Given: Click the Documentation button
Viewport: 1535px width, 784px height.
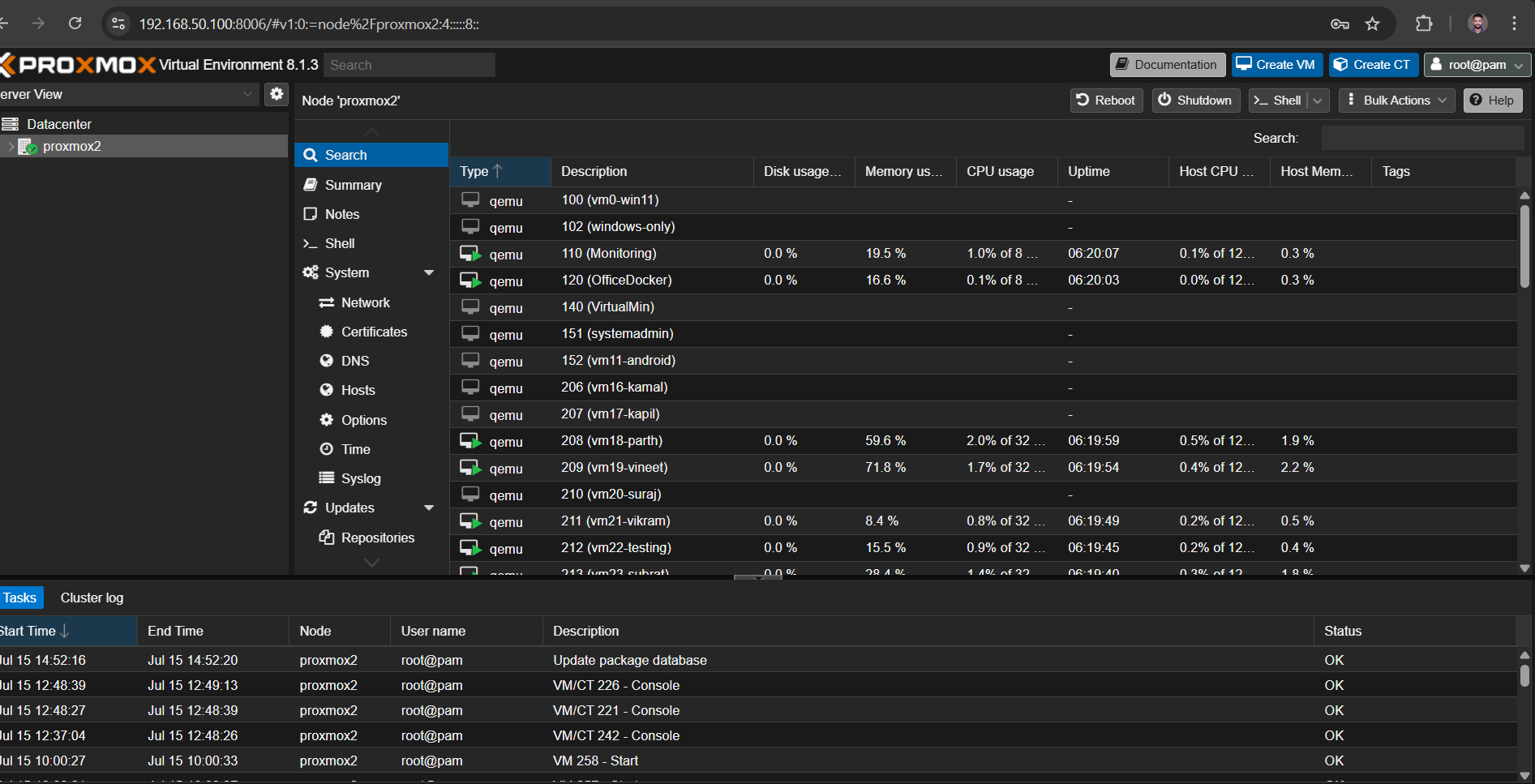Looking at the screenshot, I should [x=1167, y=65].
